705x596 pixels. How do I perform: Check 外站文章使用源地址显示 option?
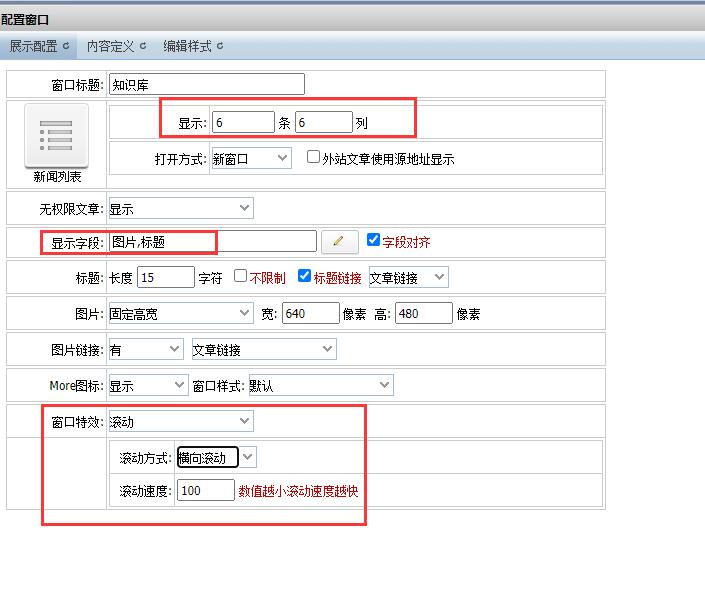(313, 157)
